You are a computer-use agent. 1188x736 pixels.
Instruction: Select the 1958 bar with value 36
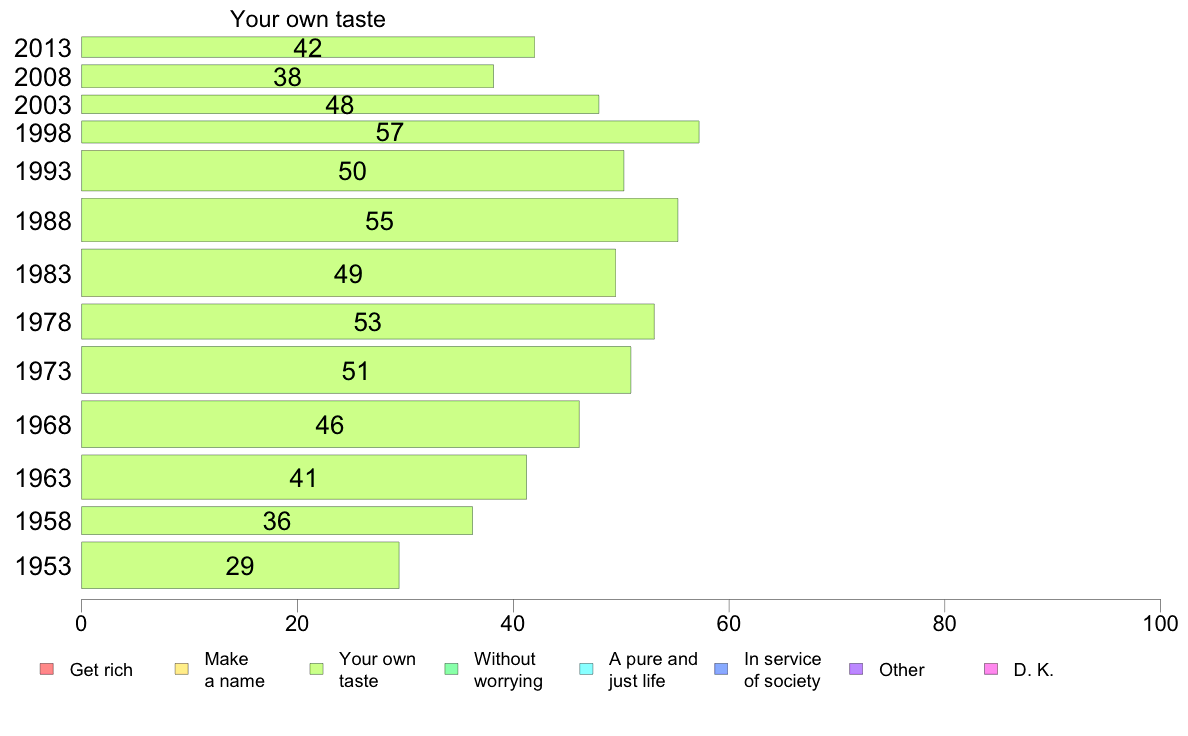[277, 521]
